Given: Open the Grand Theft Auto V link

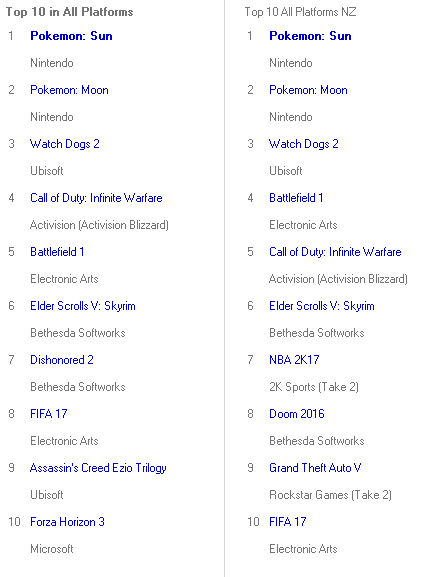Looking at the screenshot, I should [315, 468].
